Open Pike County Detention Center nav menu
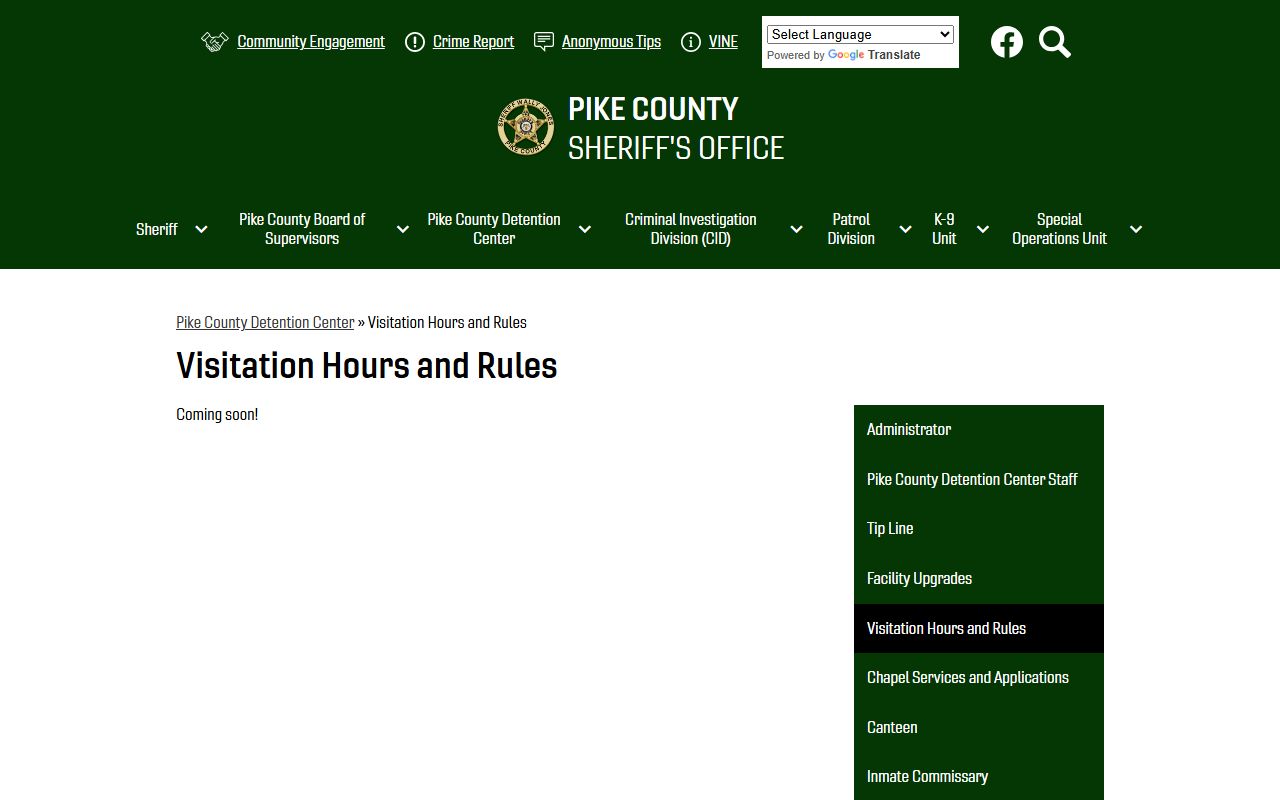 (x=494, y=229)
